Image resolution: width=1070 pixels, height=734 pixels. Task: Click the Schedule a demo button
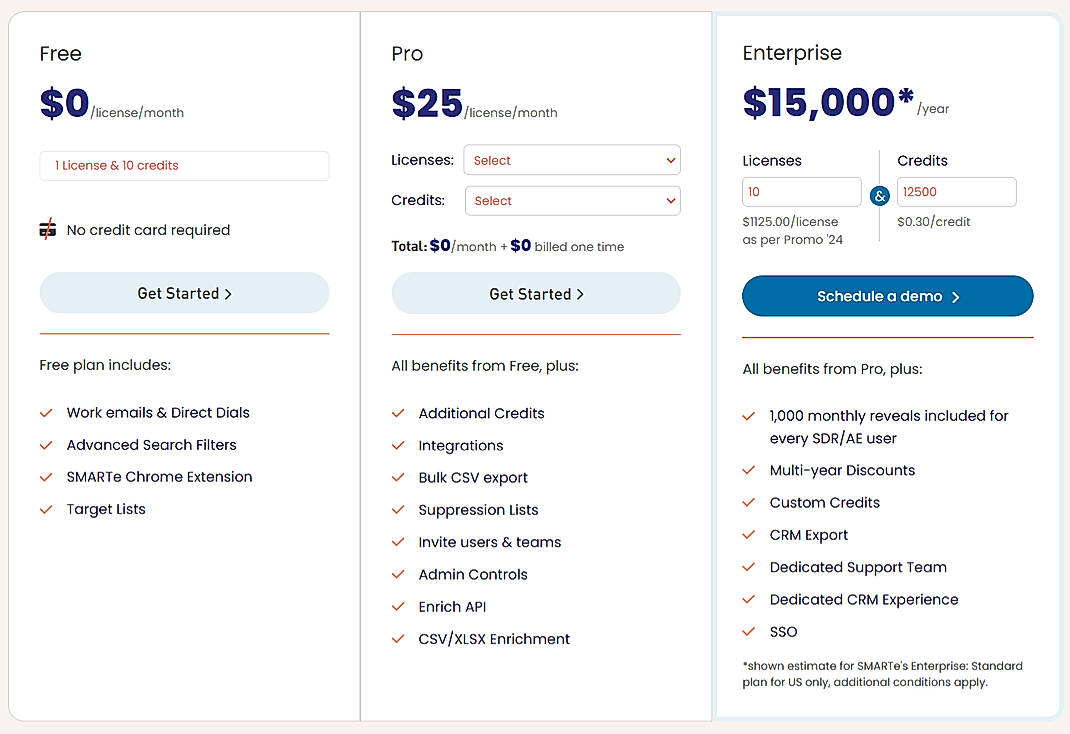tap(887, 296)
